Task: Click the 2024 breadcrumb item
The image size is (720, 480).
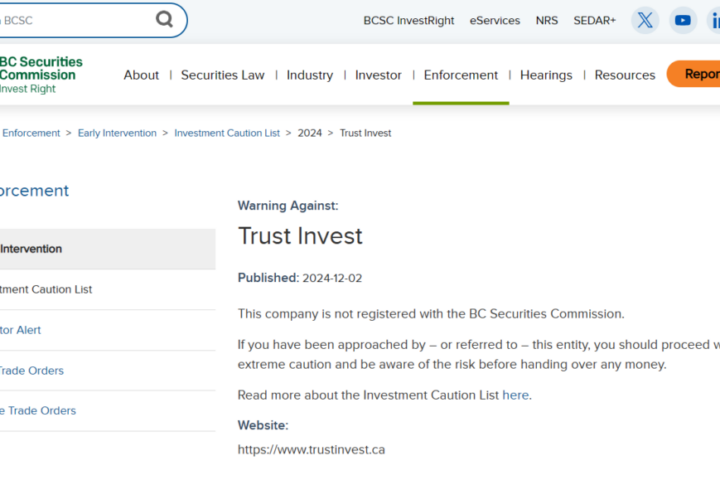Action: click(x=309, y=133)
